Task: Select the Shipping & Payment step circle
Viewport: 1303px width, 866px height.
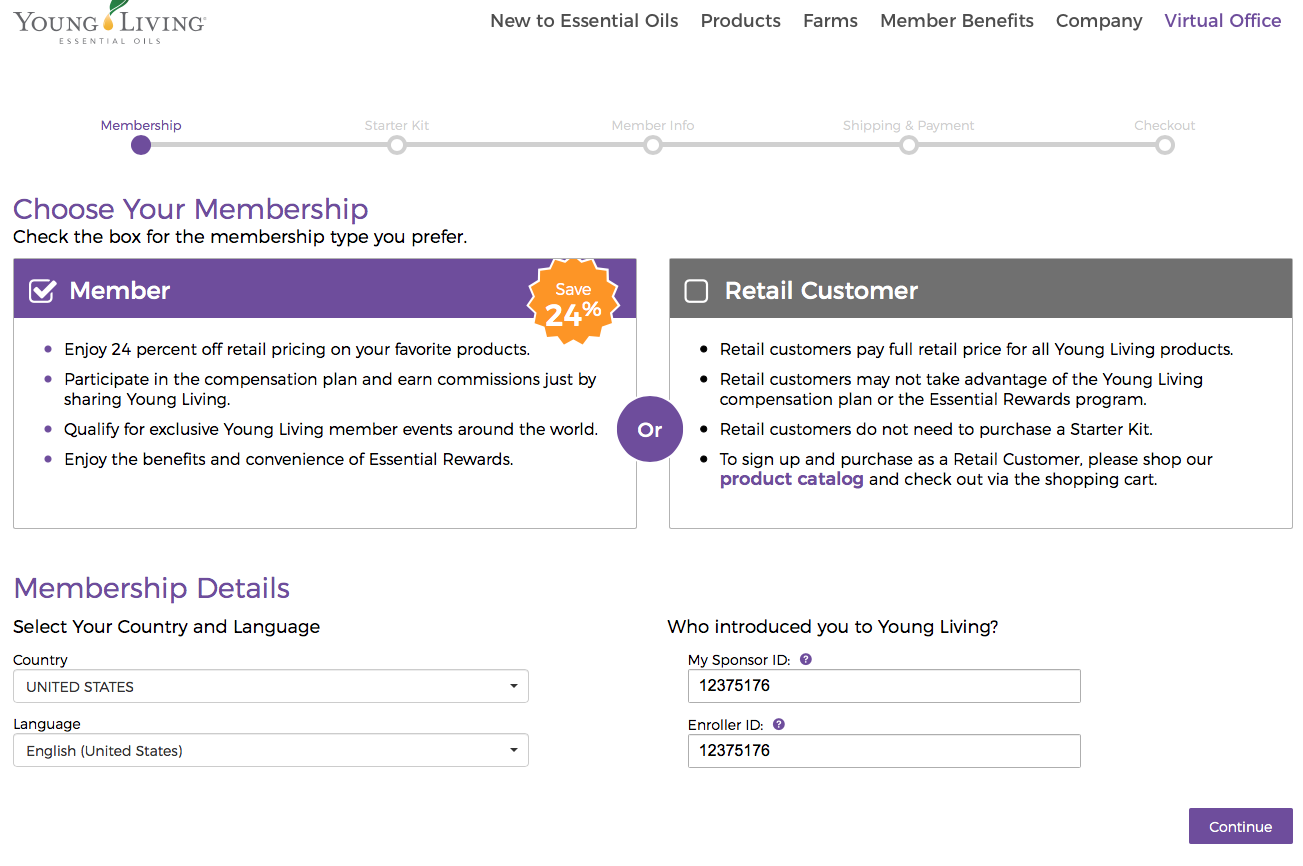Action: click(909, 145)
